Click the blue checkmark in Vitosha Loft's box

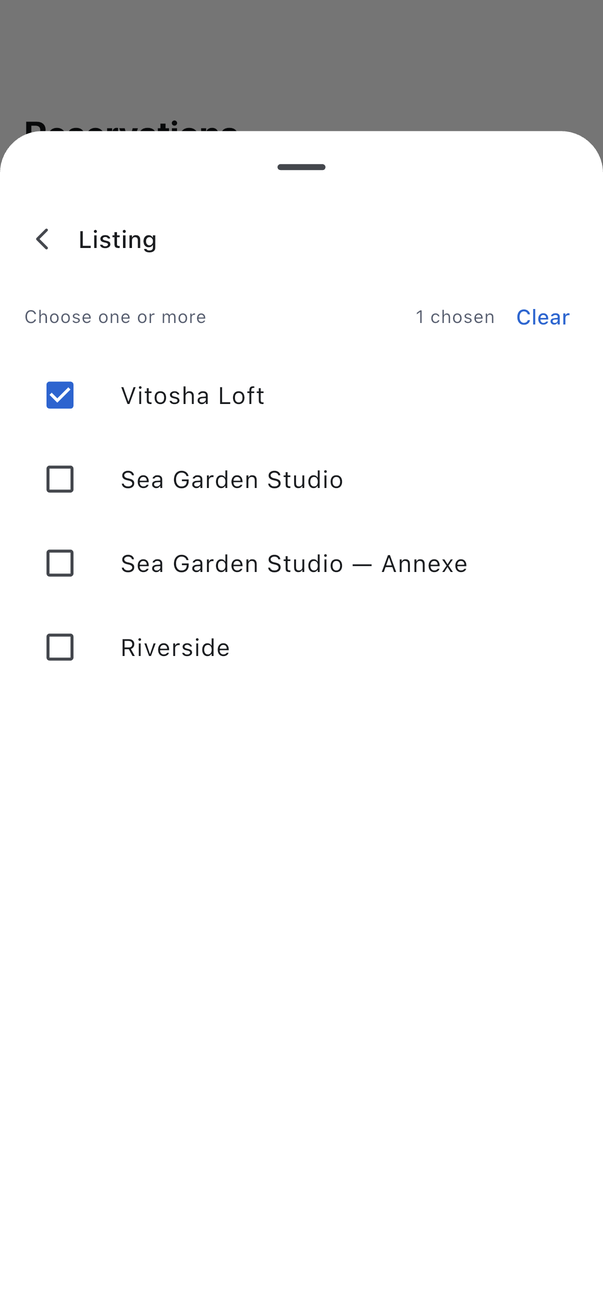pos(60,395)
